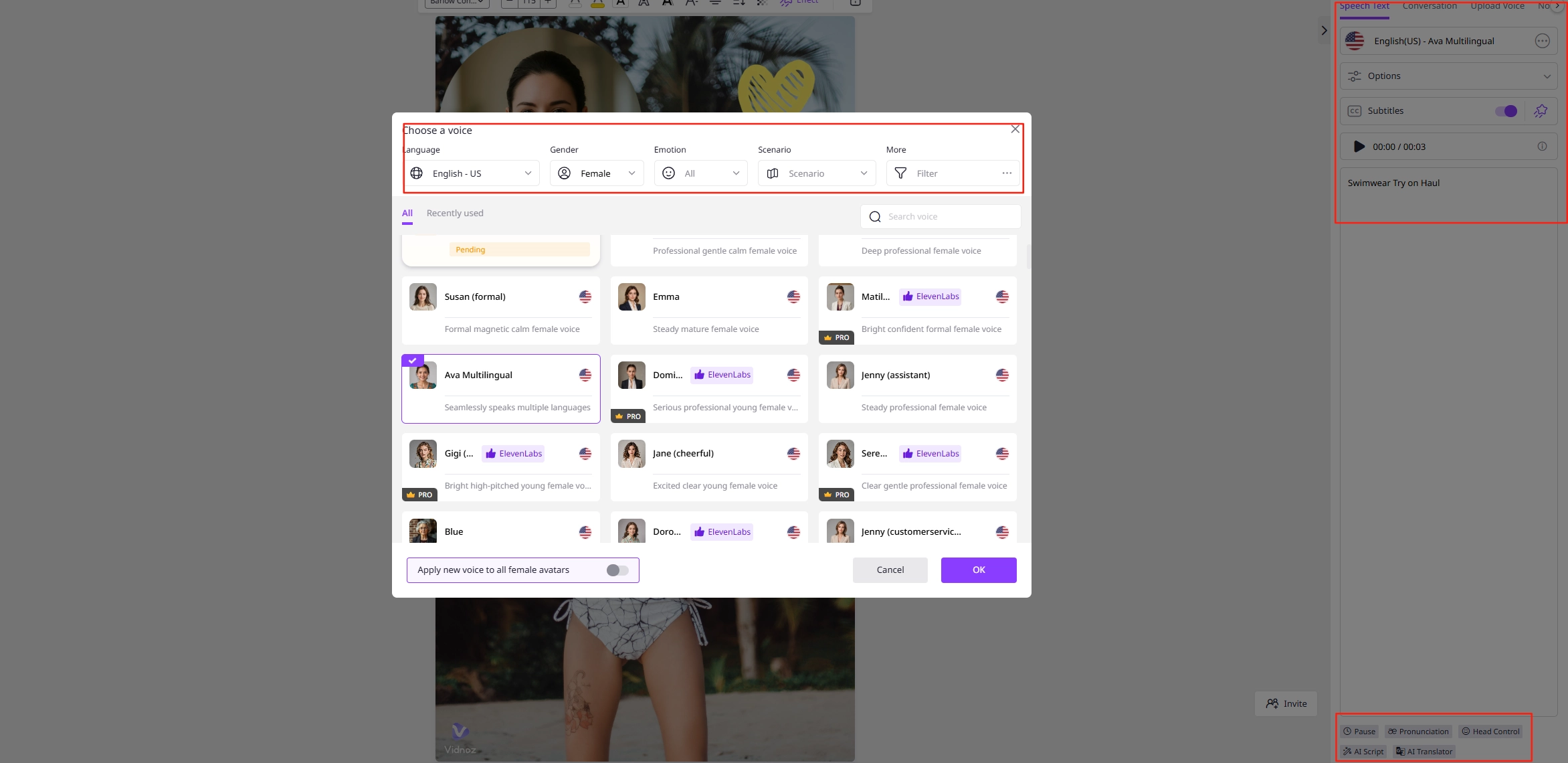Toggle Apply new voice to all female avatars
Image resolution: width=1568 pixels, height=763 pixels.
point(617,570)
